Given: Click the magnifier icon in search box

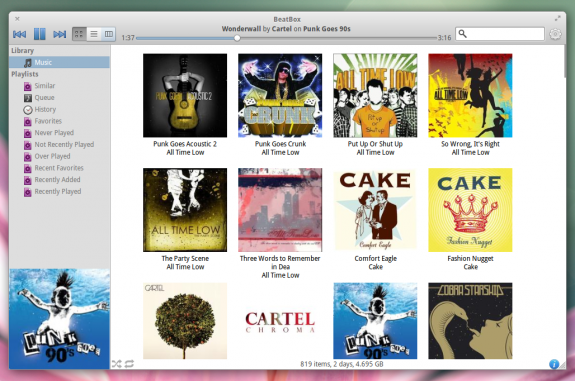Looking at the screenshot, I should point(463,34).
